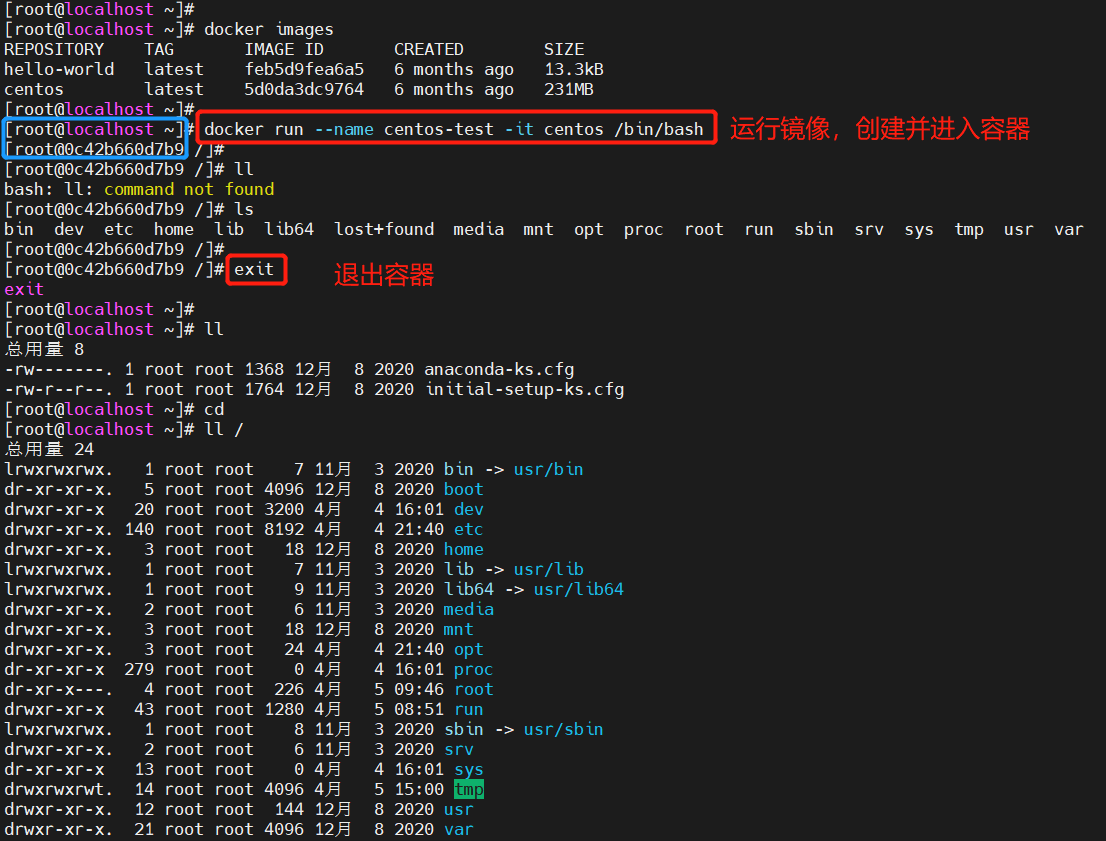Click the var directory in ll listing
Viewport: 1106px width, 841px height.
[x=458, y=829]
